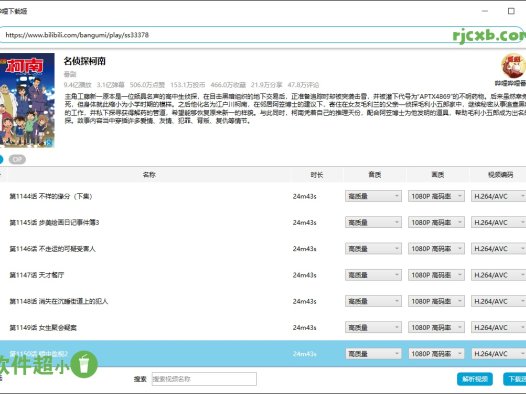The width and height of the screenshot is (526, 394).
Task: Click the grey pill button under the cover
Action: click(17, 159)
